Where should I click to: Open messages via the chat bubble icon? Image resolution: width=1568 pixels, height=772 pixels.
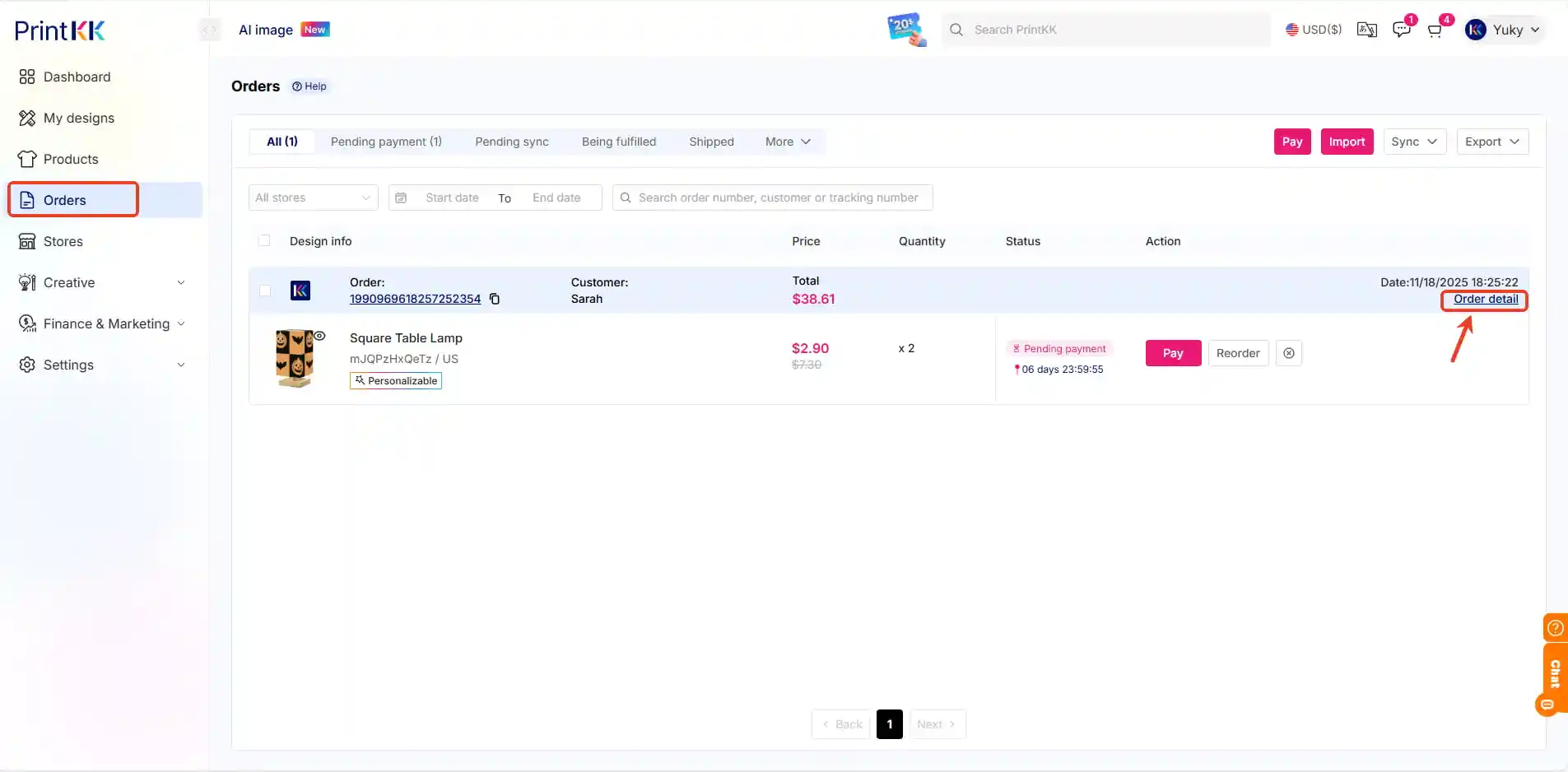(1402, 30)
